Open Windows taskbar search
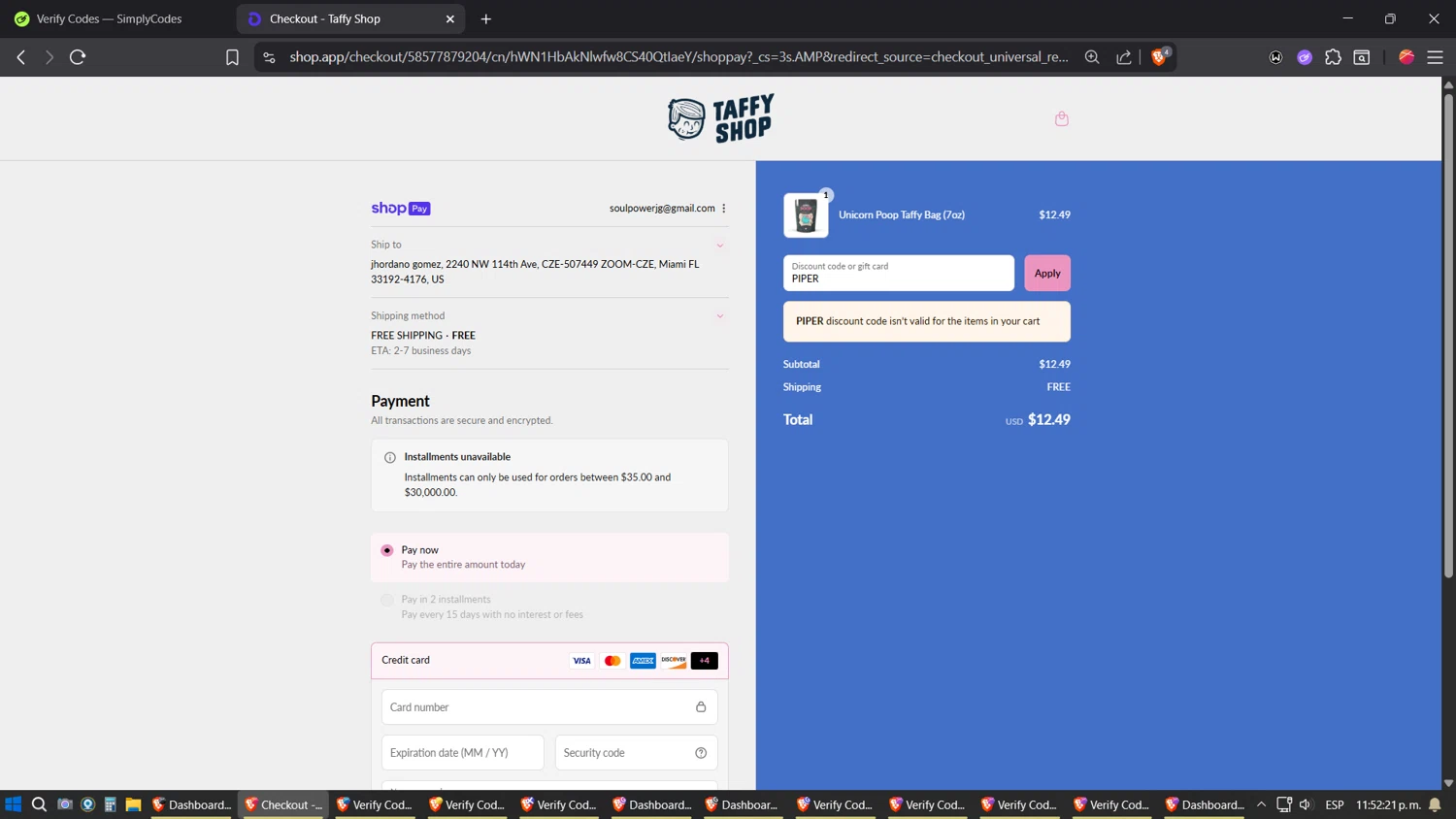Image resolution: width=1456 pixels, height=819 pixels. [x=39, y=804]
